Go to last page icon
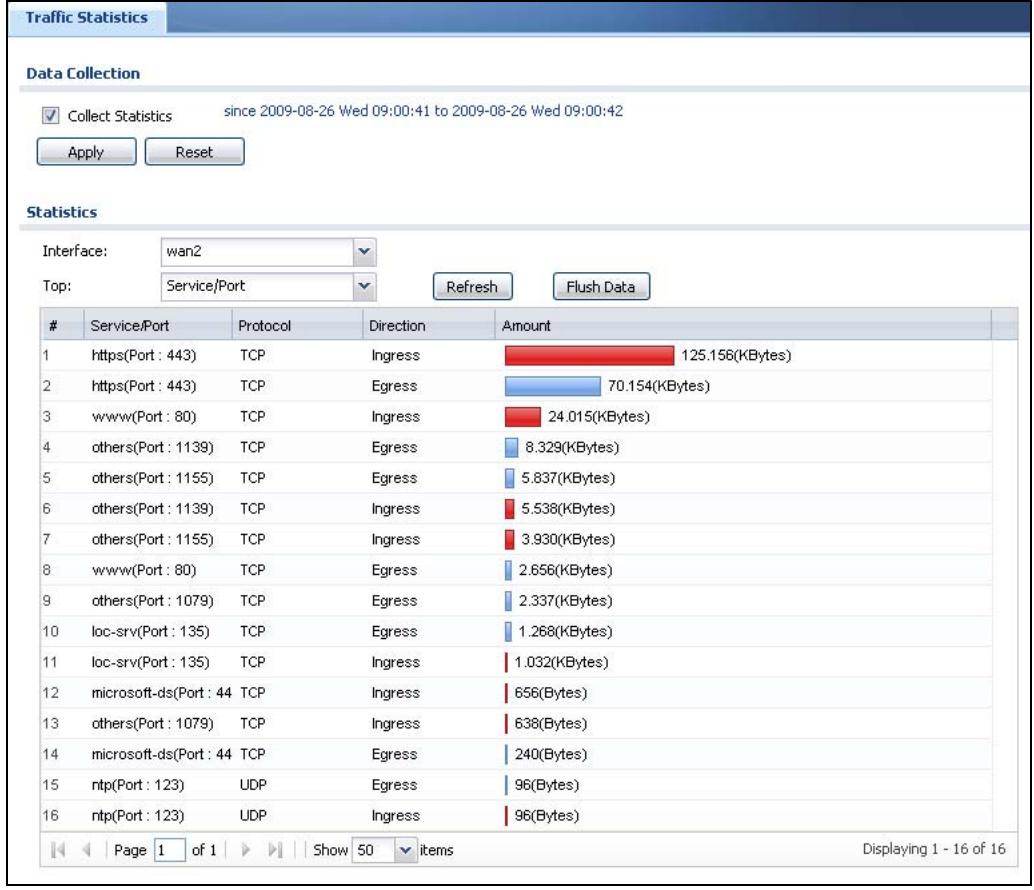 click(276, 850)
